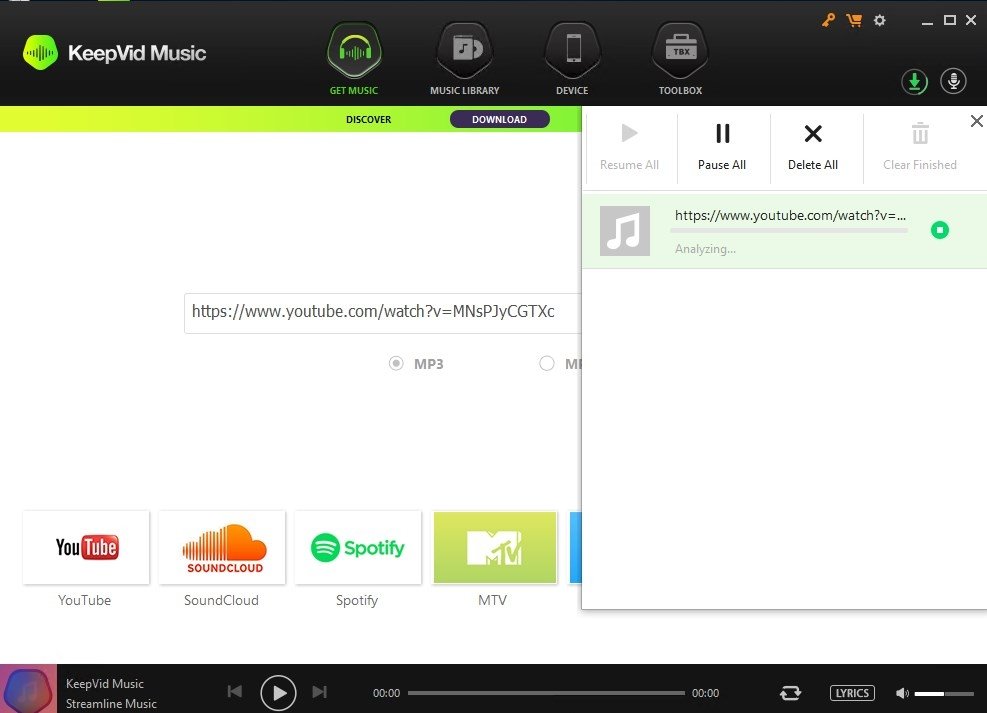
Task: Click the YouTube URL in the download list
Action: (x=791, y=215)
